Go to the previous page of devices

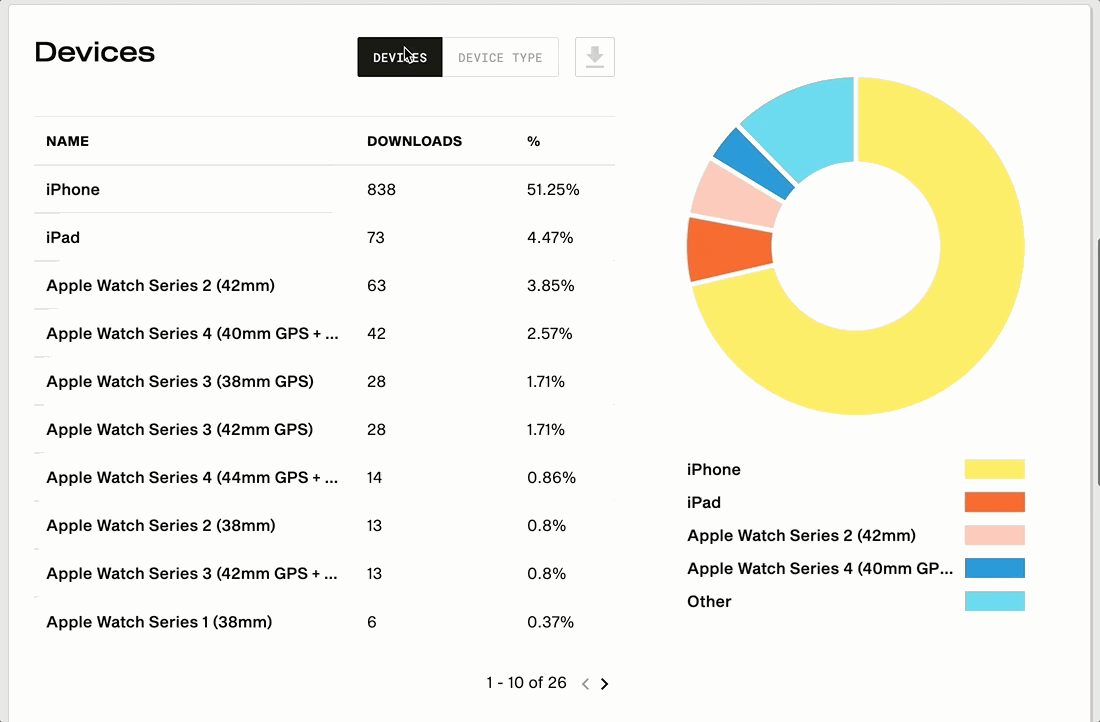(586, 683)
